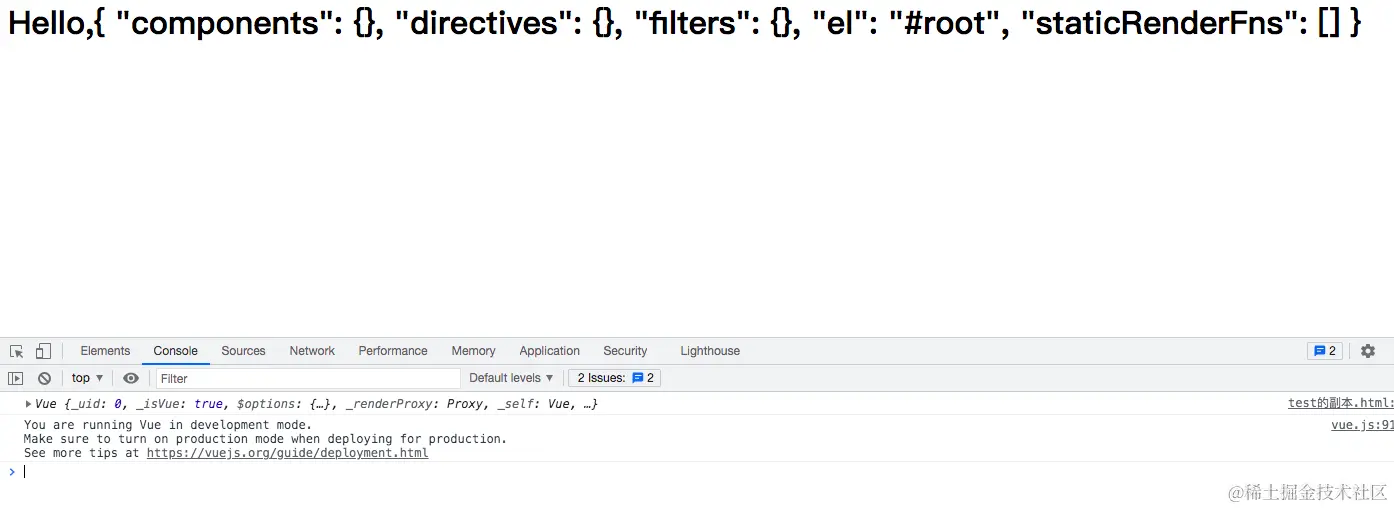The width and height of the screenshot is (1394, 509).
Task: Toggle the device toolbar icon
Action: pyautogui.click(x=43, y=351)
